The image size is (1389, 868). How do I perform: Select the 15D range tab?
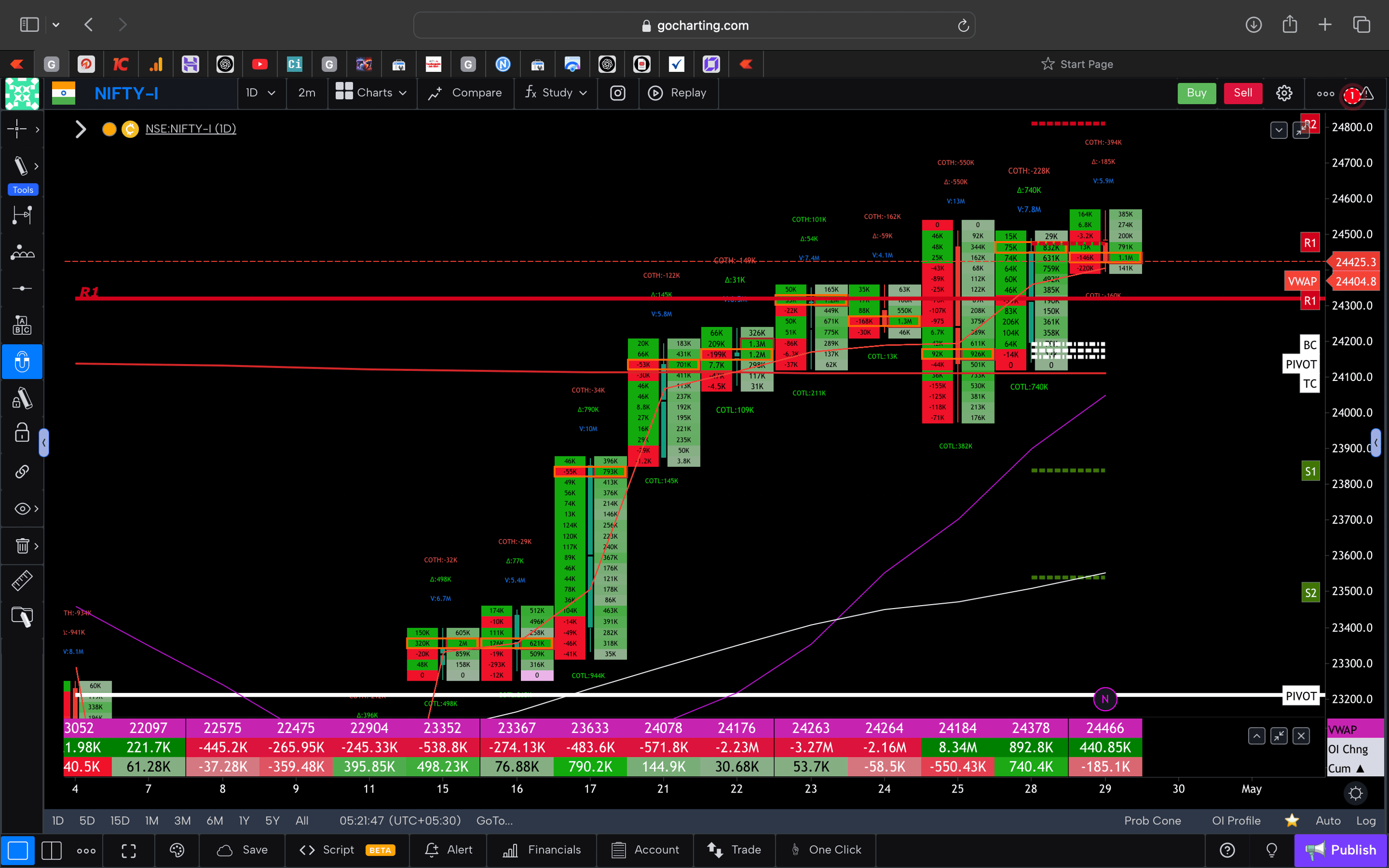point(120,820)
